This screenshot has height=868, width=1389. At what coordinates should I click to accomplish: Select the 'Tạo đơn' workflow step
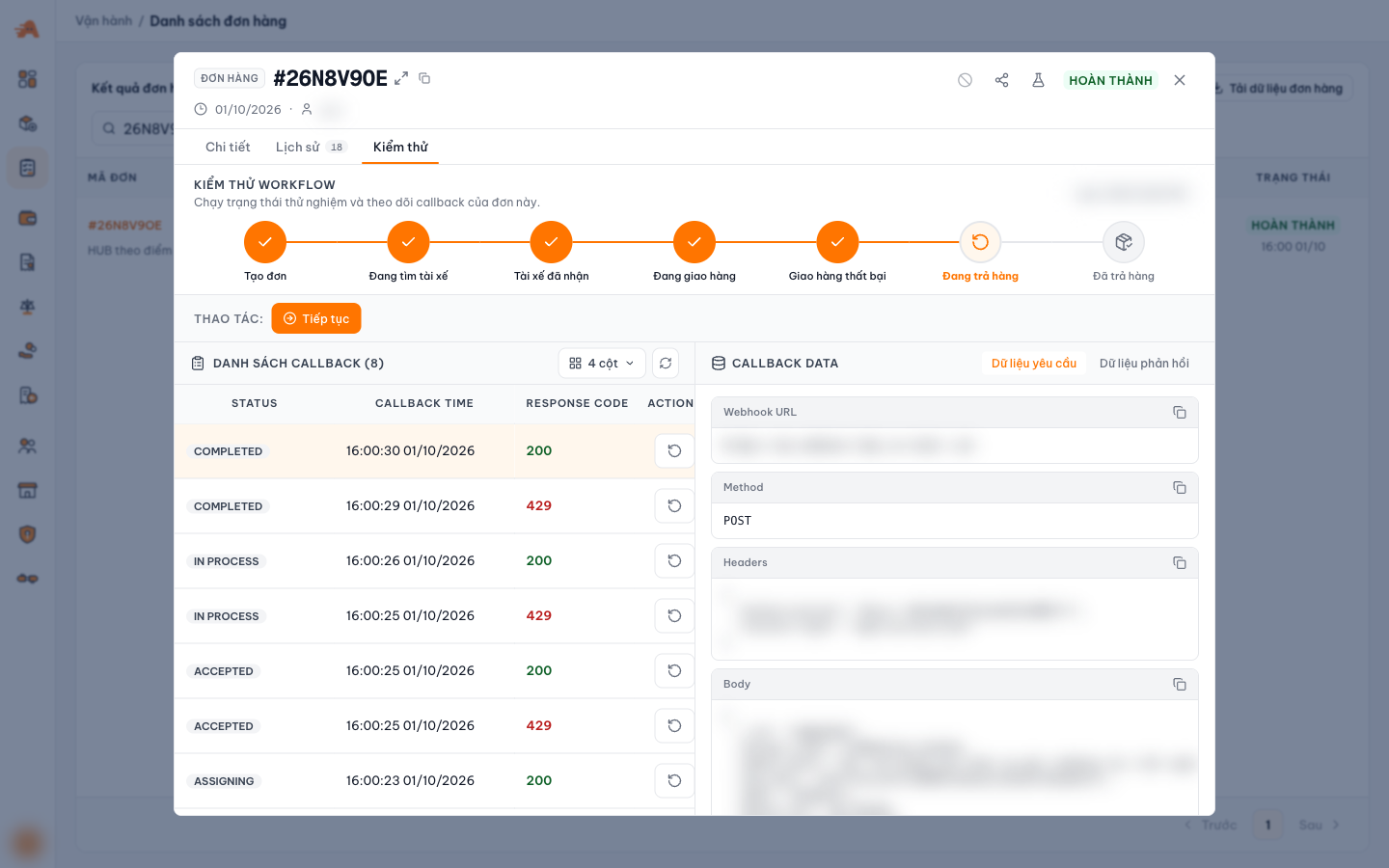click(265, 242)
